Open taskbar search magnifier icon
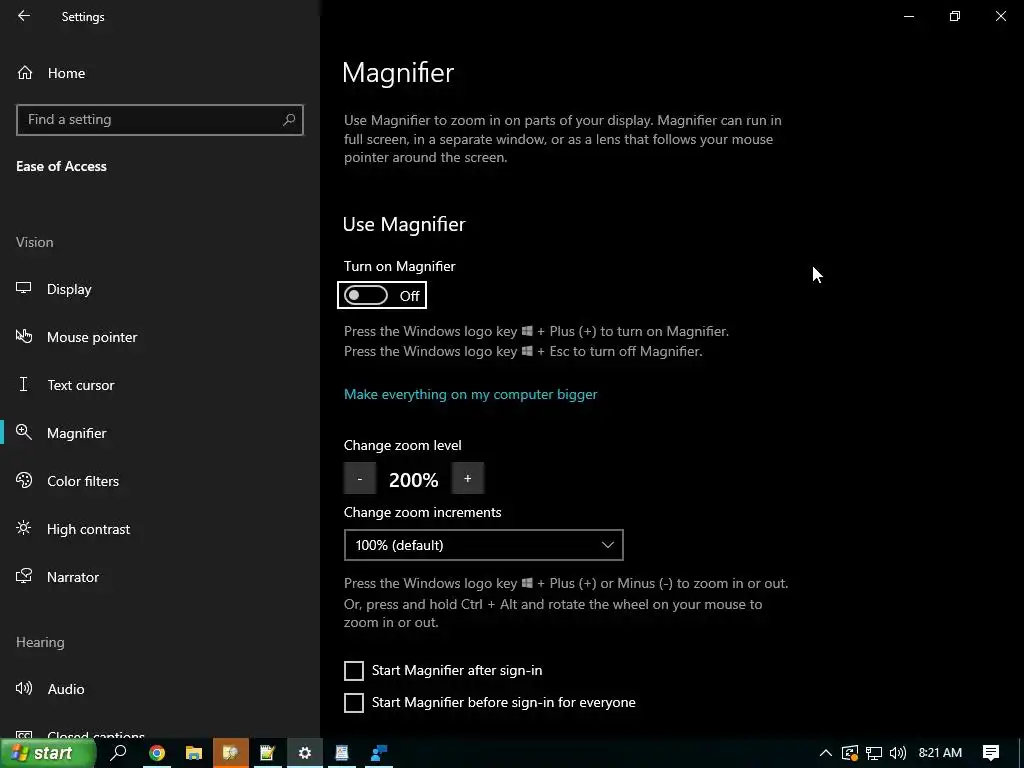1024x768 pixels. (118, 753)
